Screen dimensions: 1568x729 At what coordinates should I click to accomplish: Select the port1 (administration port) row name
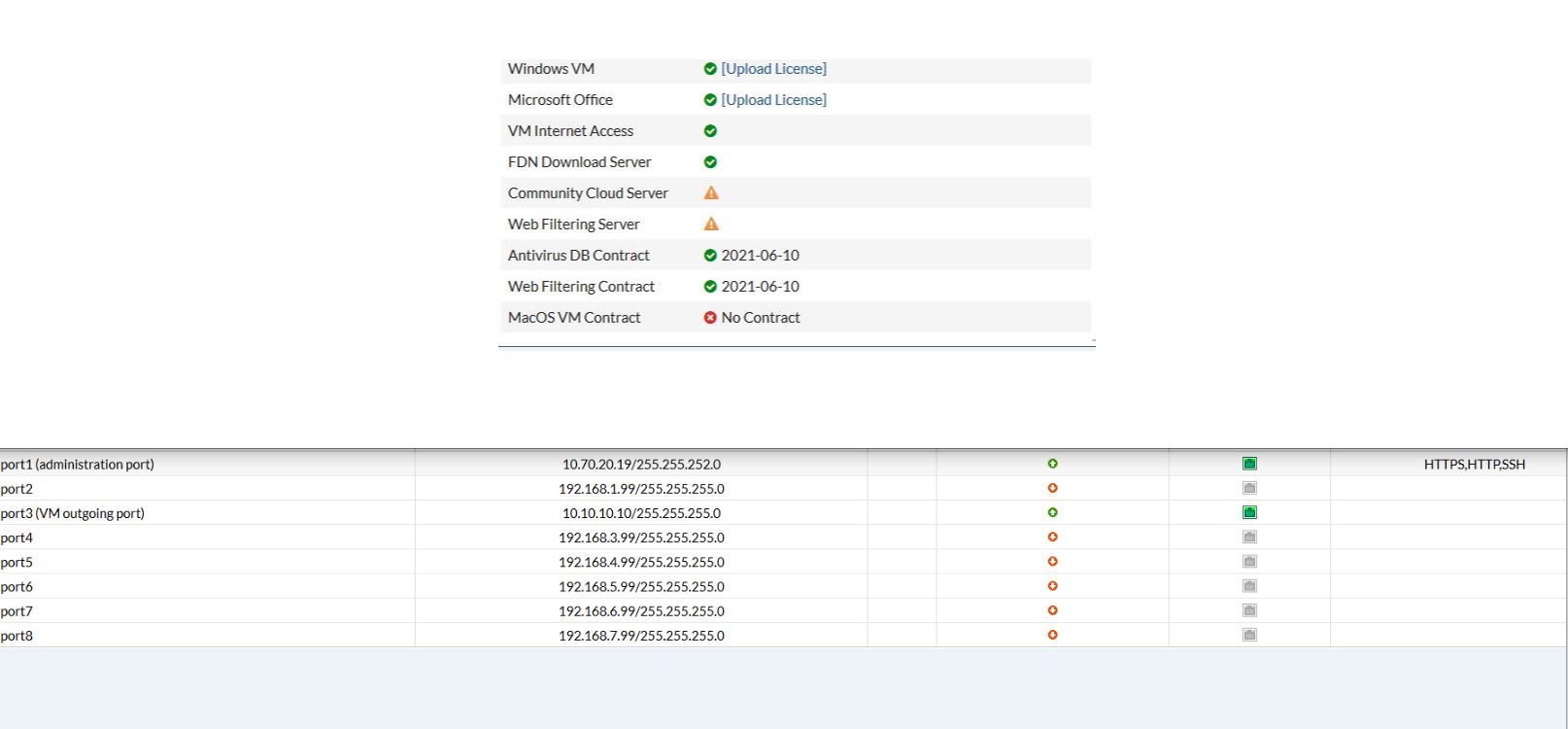[77, 465]
